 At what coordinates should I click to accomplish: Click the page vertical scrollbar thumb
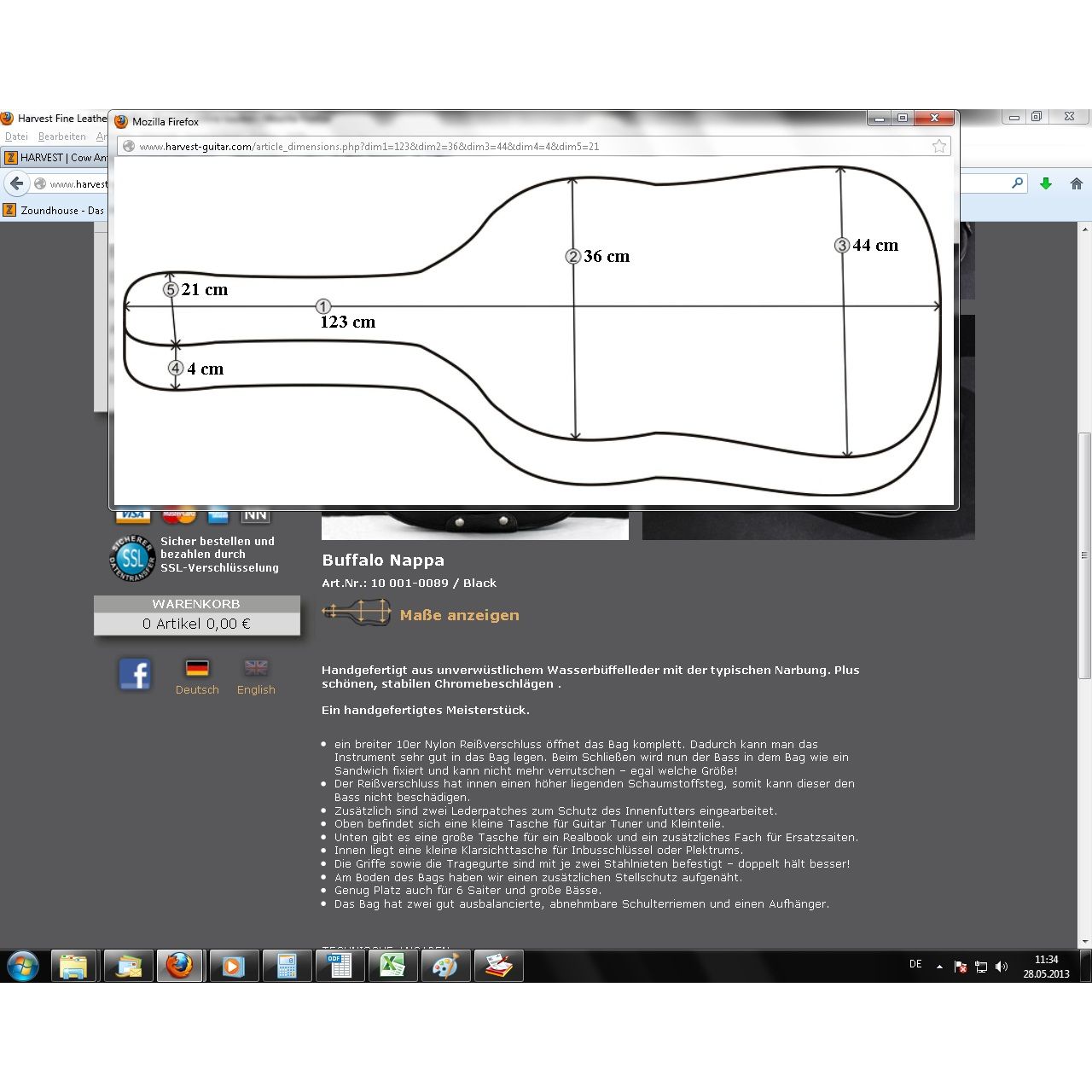click(x=1084, y=555)
